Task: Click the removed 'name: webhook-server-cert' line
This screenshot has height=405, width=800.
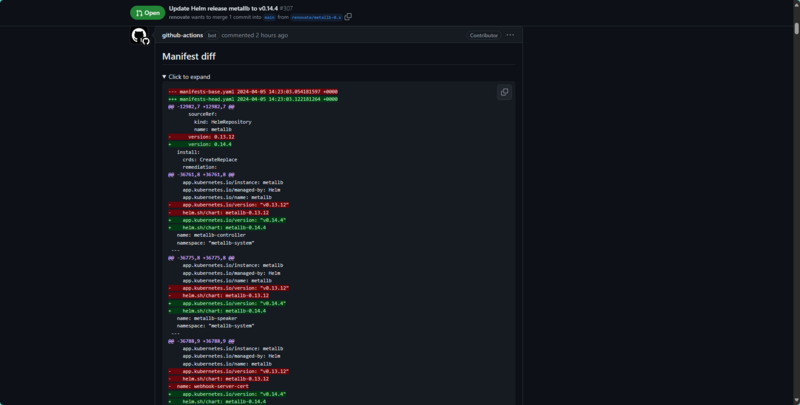Action: 209,387
